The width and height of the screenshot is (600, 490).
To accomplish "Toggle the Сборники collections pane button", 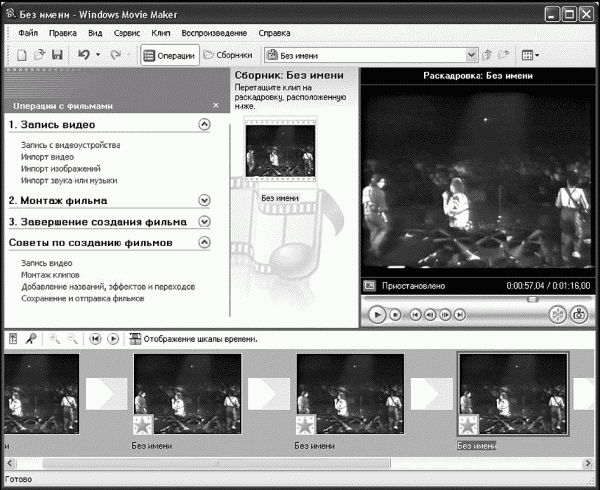I will [228, 54].
